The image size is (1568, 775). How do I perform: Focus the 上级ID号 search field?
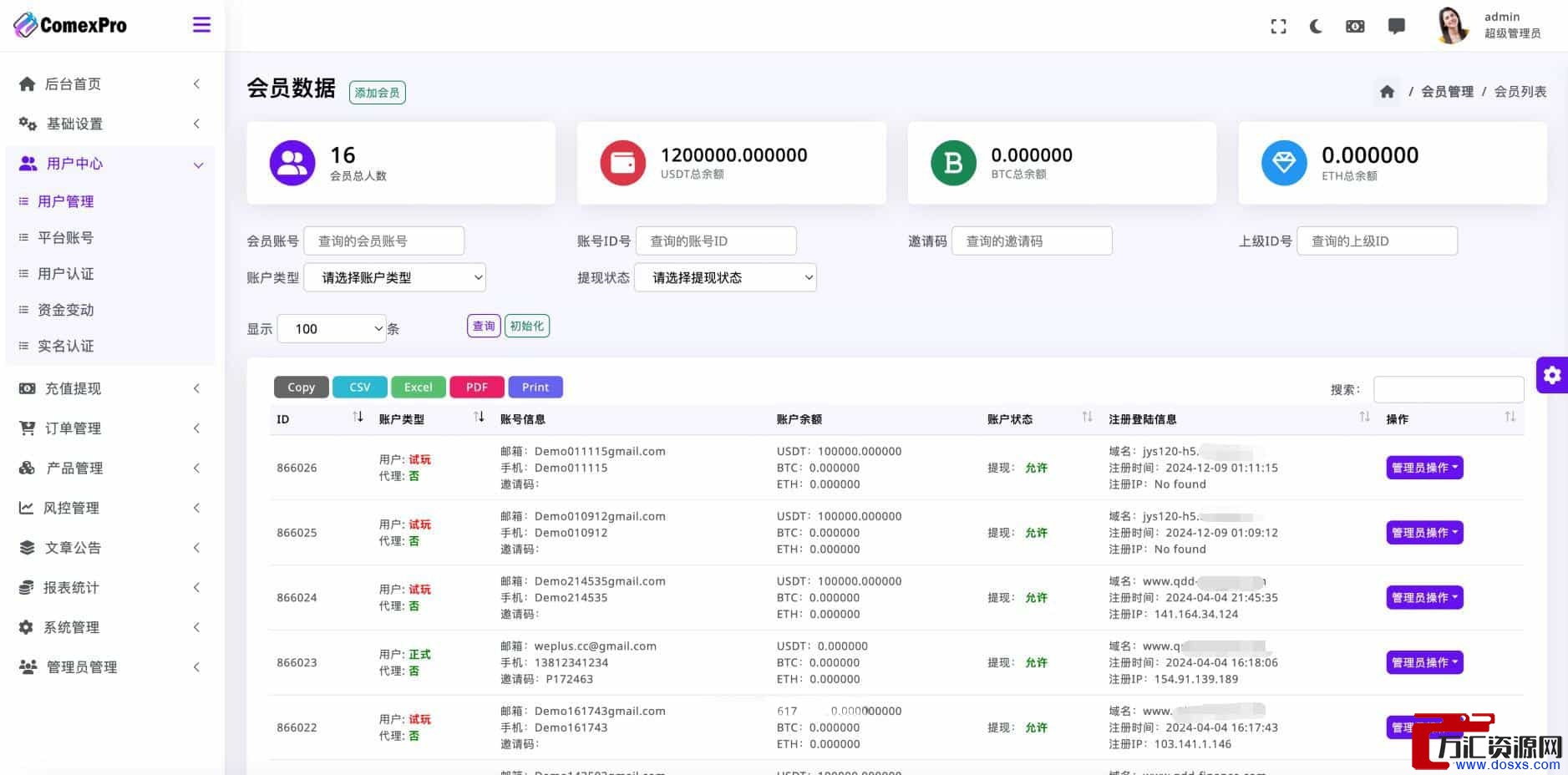tap(1377, 241)
